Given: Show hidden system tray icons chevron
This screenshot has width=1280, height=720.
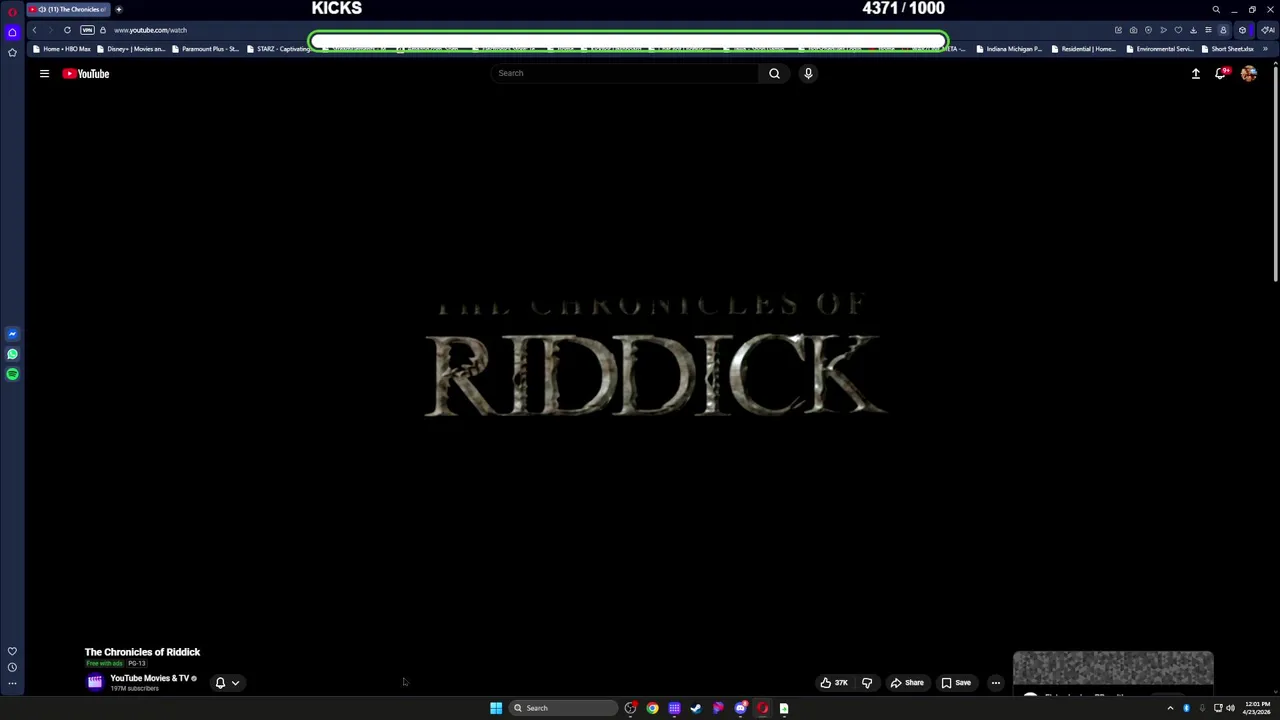Looking at the screenshot, I should [1170, 708].
